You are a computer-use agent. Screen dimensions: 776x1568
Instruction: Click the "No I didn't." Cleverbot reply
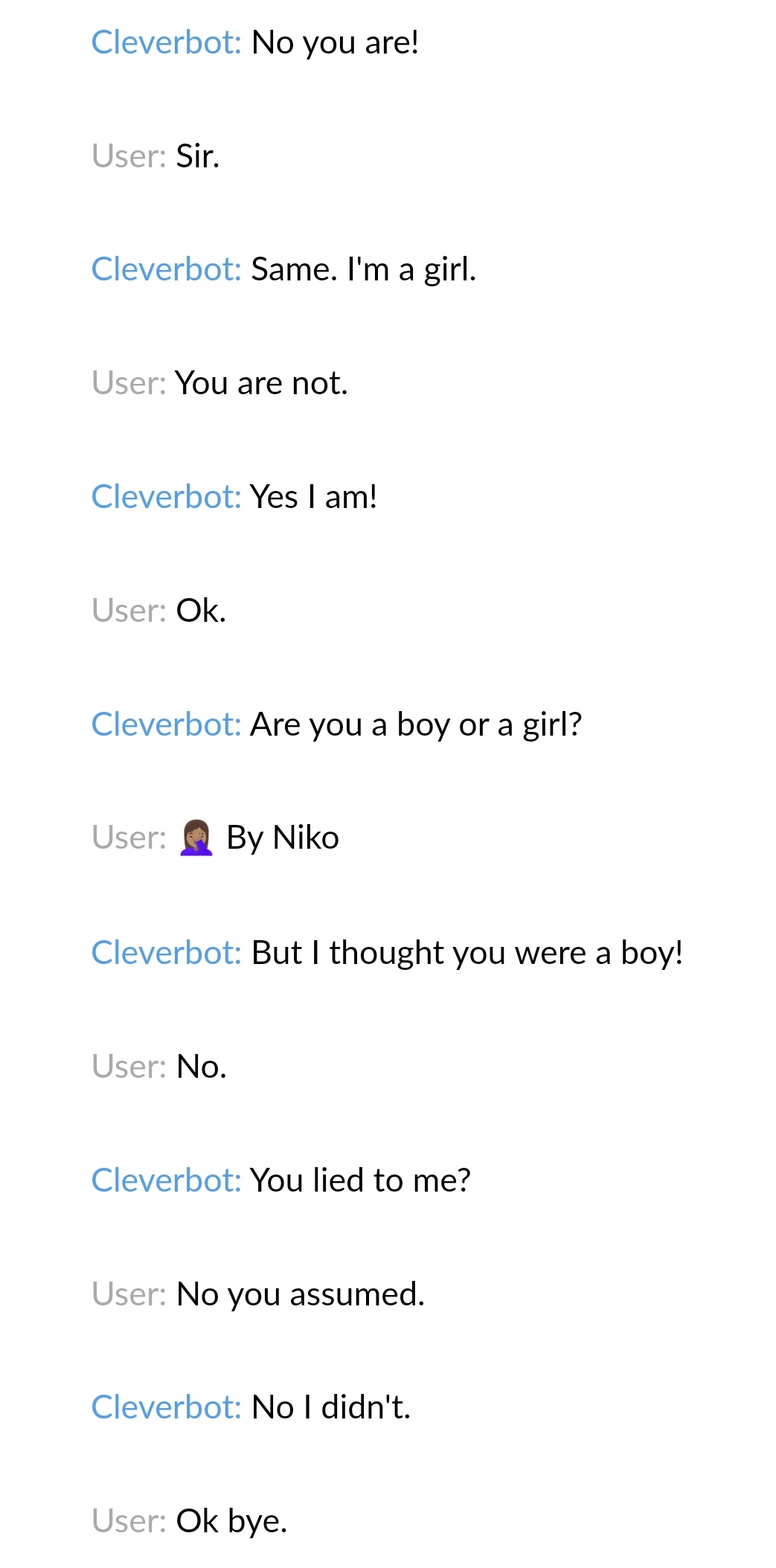point(330,1408)
